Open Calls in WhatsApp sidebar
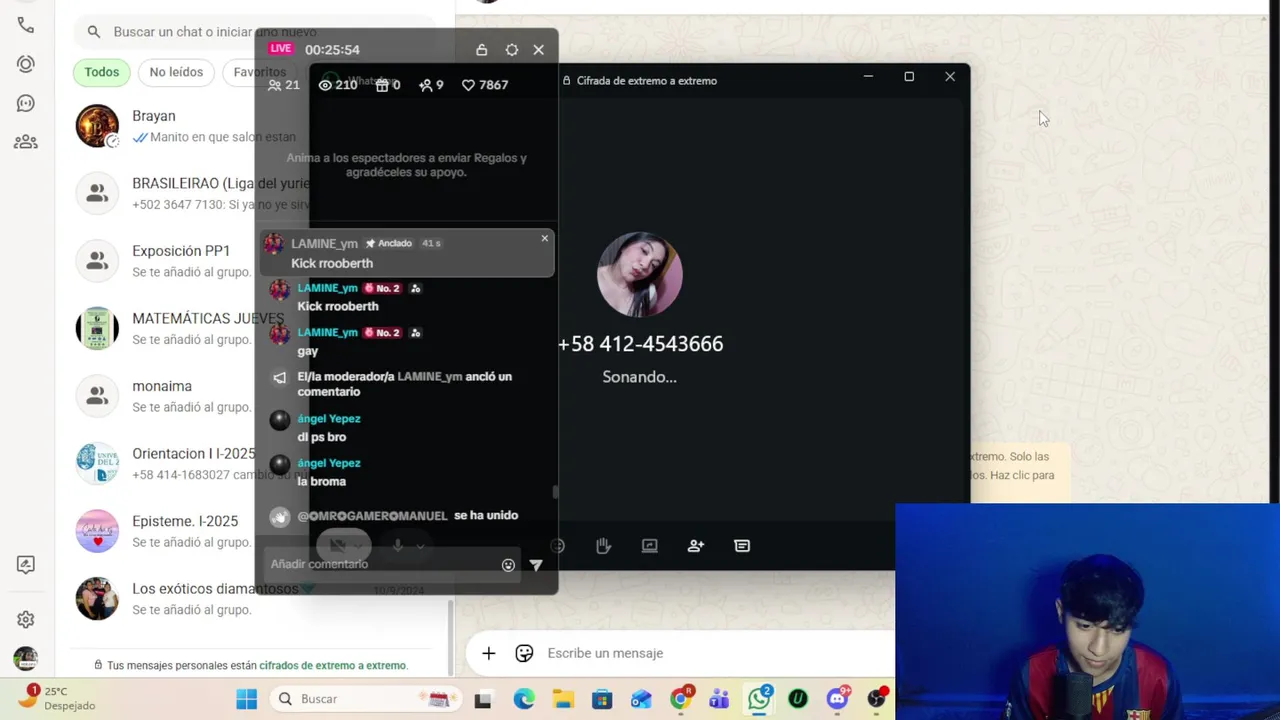 [x=26, y=26]
